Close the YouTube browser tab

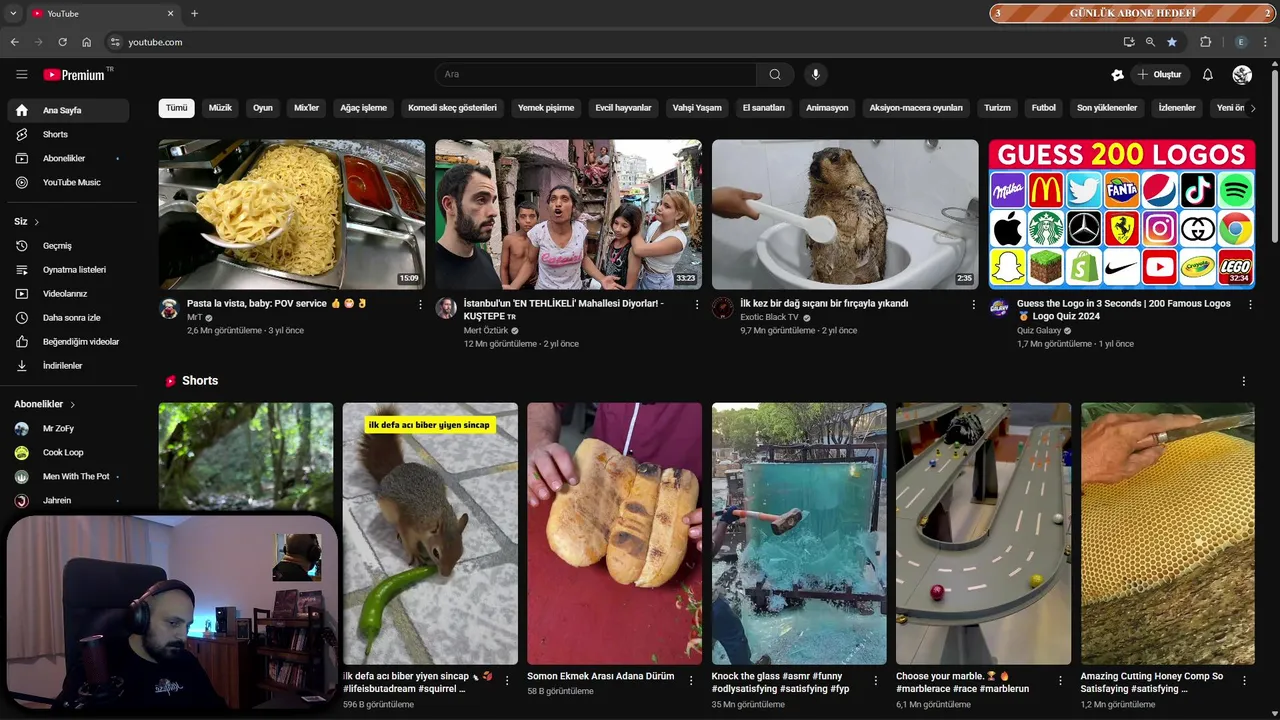pos(170,14)
